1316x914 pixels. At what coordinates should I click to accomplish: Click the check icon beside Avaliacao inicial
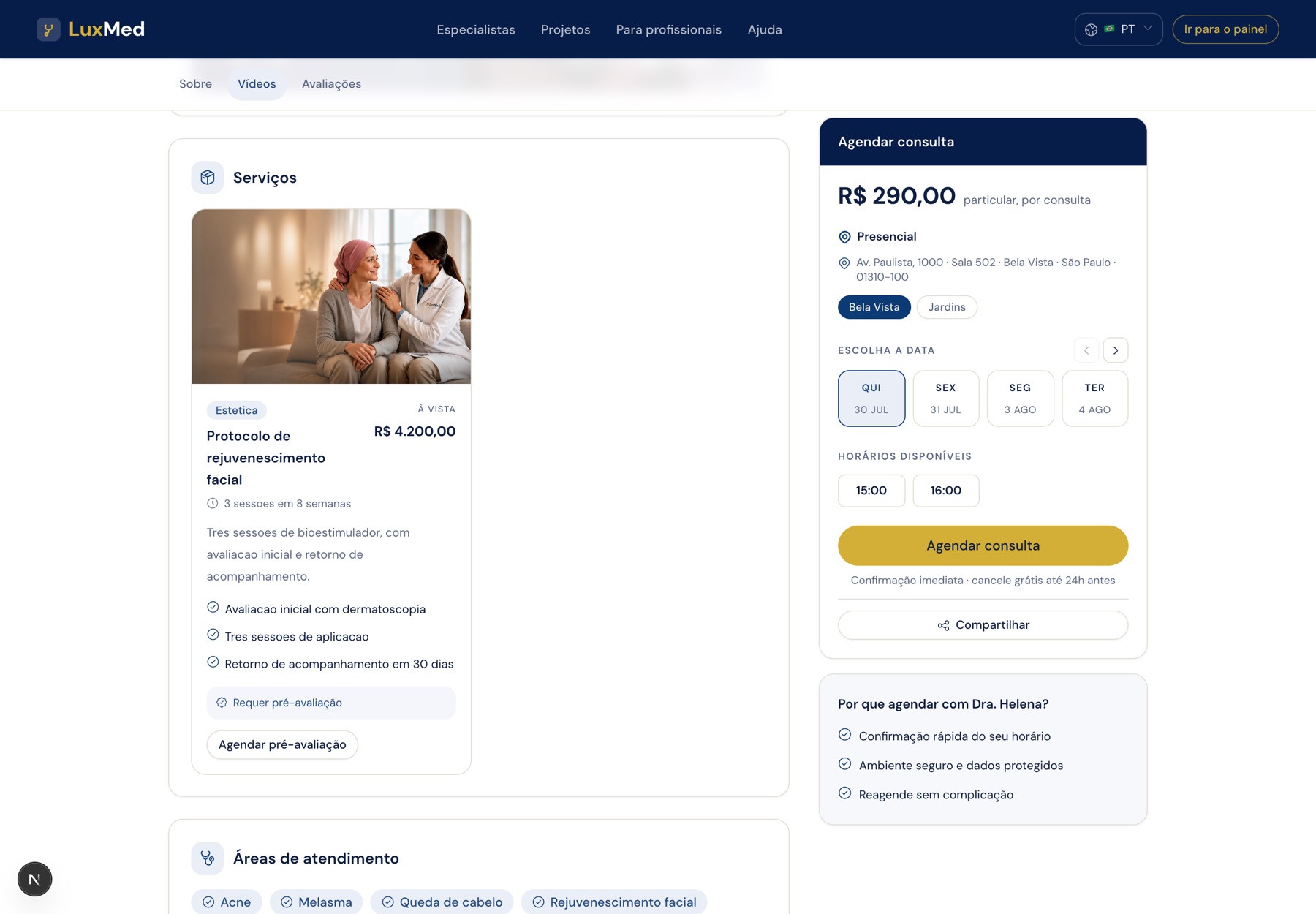click(213, 607)
